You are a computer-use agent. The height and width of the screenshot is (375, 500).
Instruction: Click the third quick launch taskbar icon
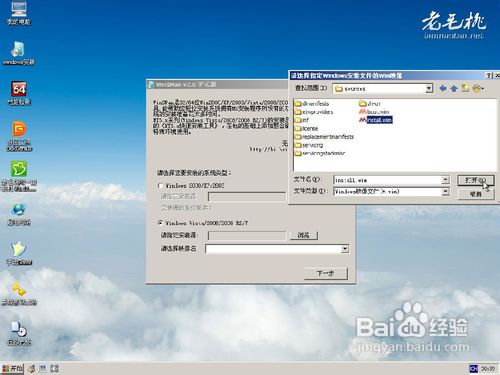[54, 368]
